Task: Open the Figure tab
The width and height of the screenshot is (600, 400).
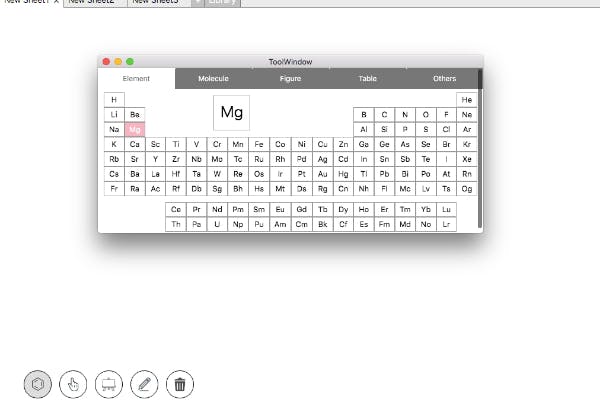Action: tap(290, 78)
